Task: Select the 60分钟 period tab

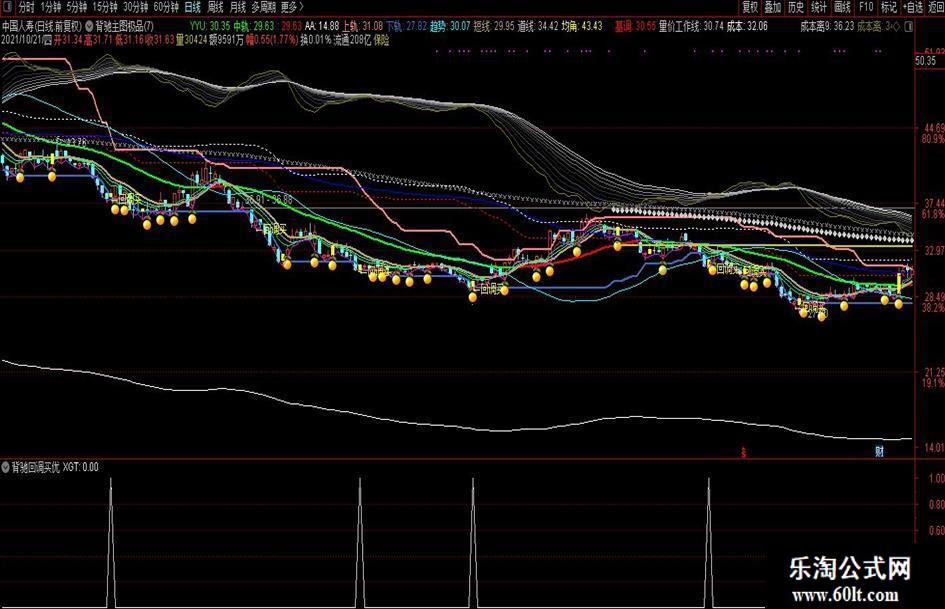Action: [166, 7]
